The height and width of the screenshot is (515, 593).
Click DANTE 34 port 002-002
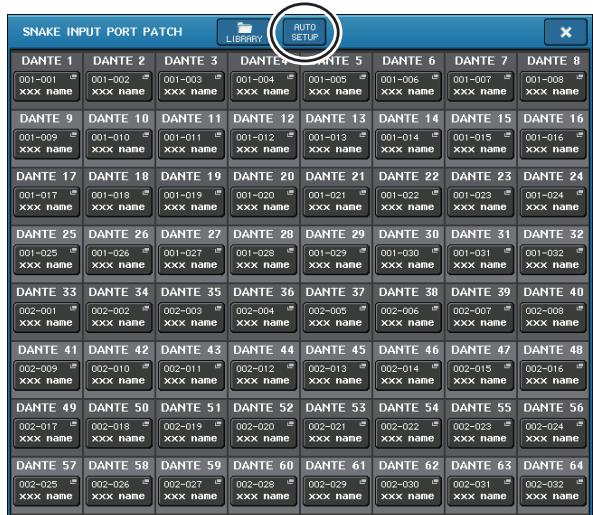(119, 318)
